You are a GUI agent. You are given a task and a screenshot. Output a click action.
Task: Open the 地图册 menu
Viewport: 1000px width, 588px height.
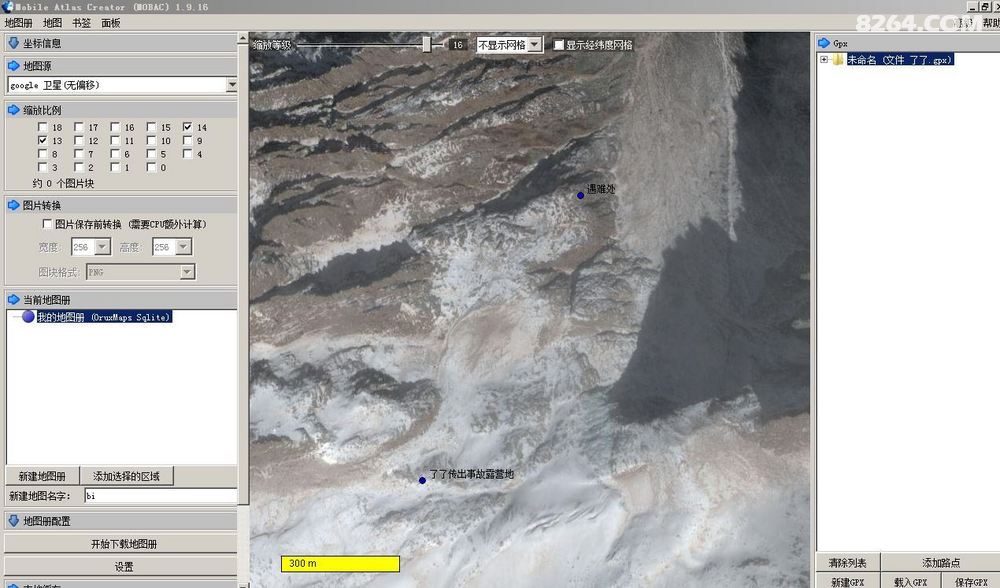pos(18,22)
